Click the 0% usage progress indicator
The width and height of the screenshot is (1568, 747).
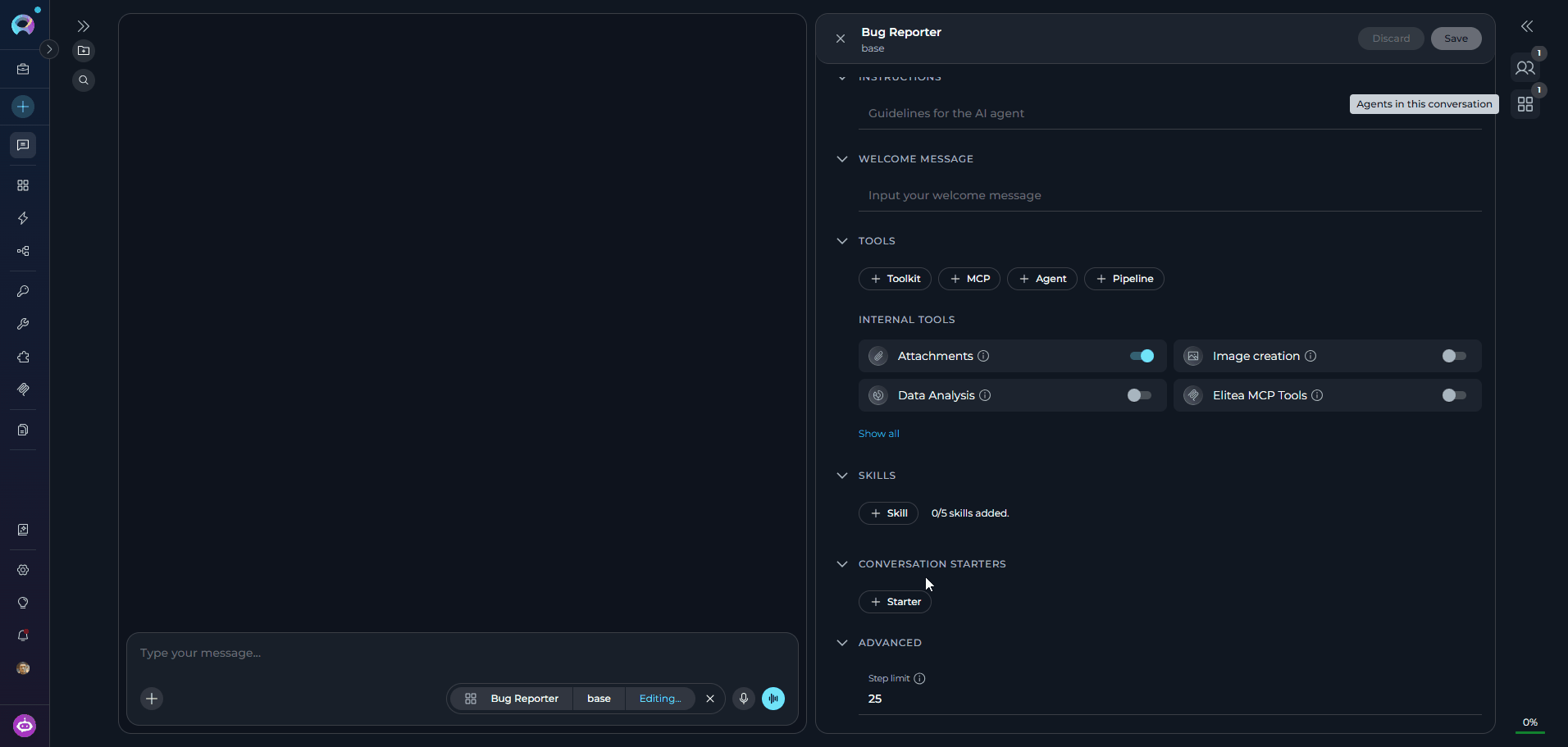point(1530,725)
